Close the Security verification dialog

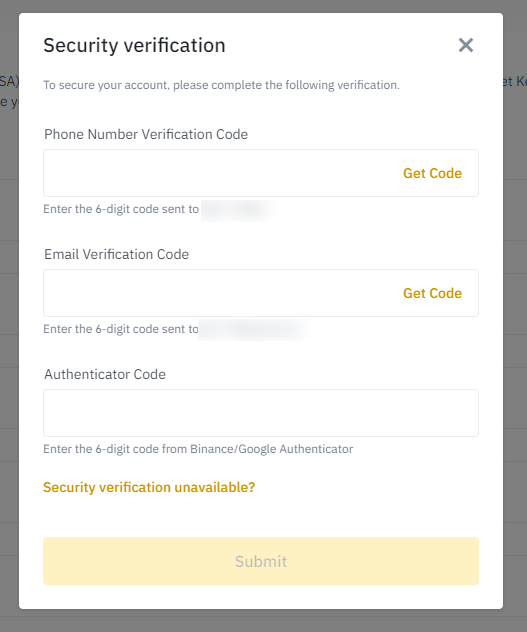tap(466, 45)
